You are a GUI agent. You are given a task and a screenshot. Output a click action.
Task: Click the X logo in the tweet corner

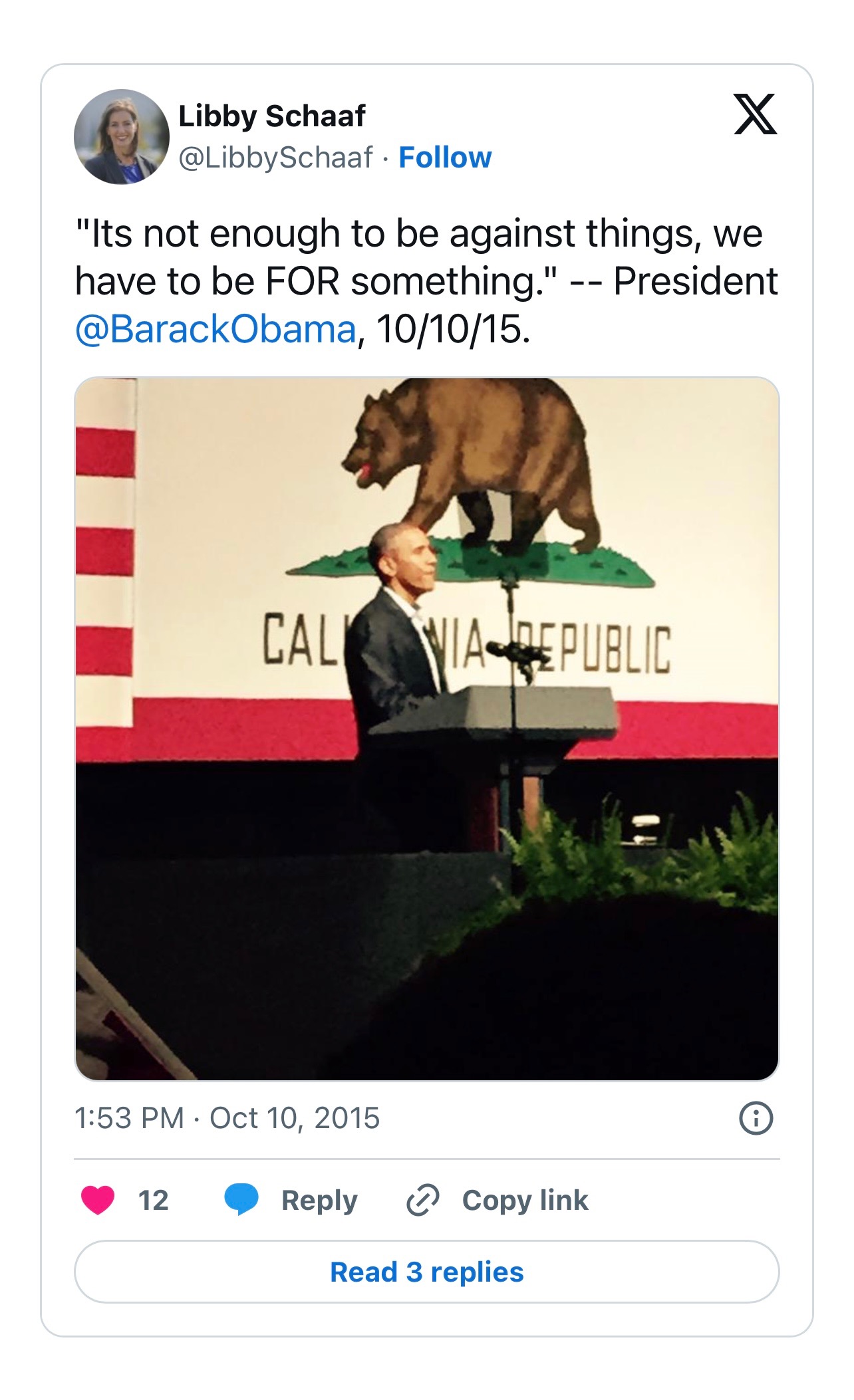pos(755,114)
